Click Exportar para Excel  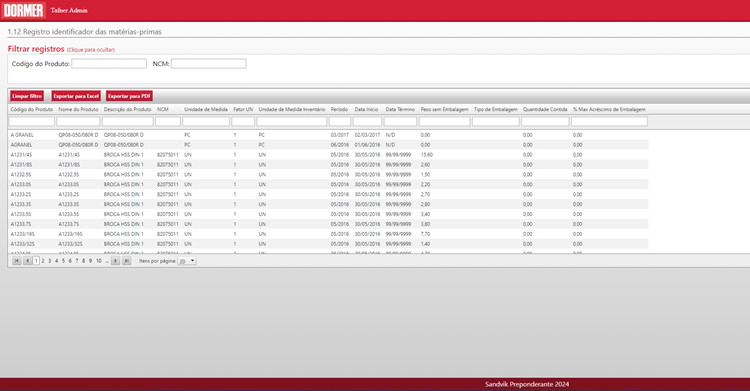[76, 96]
